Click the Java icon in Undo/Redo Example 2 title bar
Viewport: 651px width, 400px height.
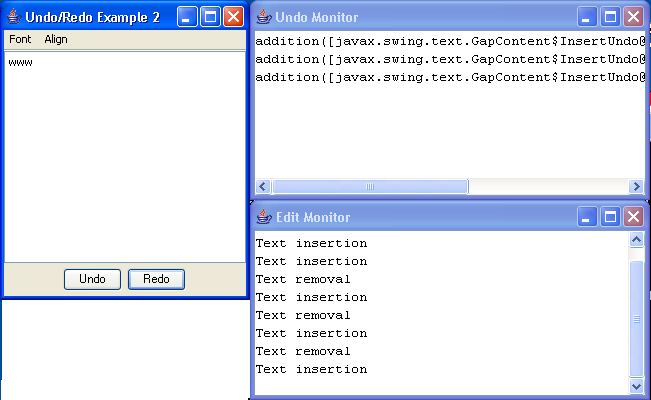[14, 17]
